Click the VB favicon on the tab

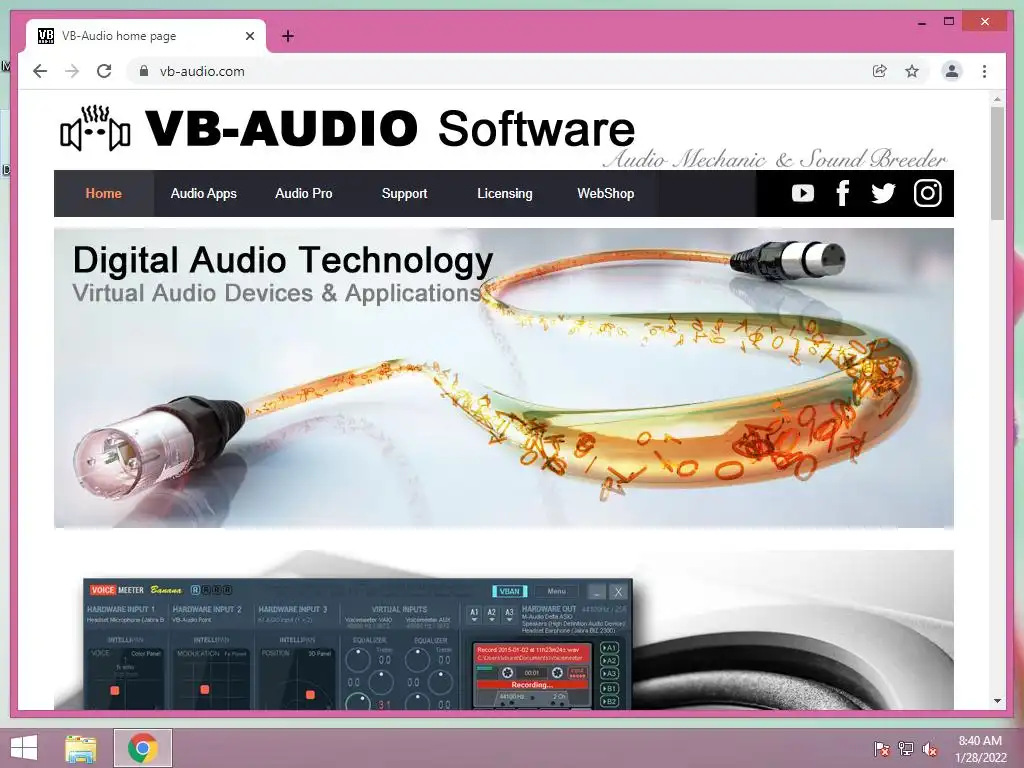click(x=46, y=36)
